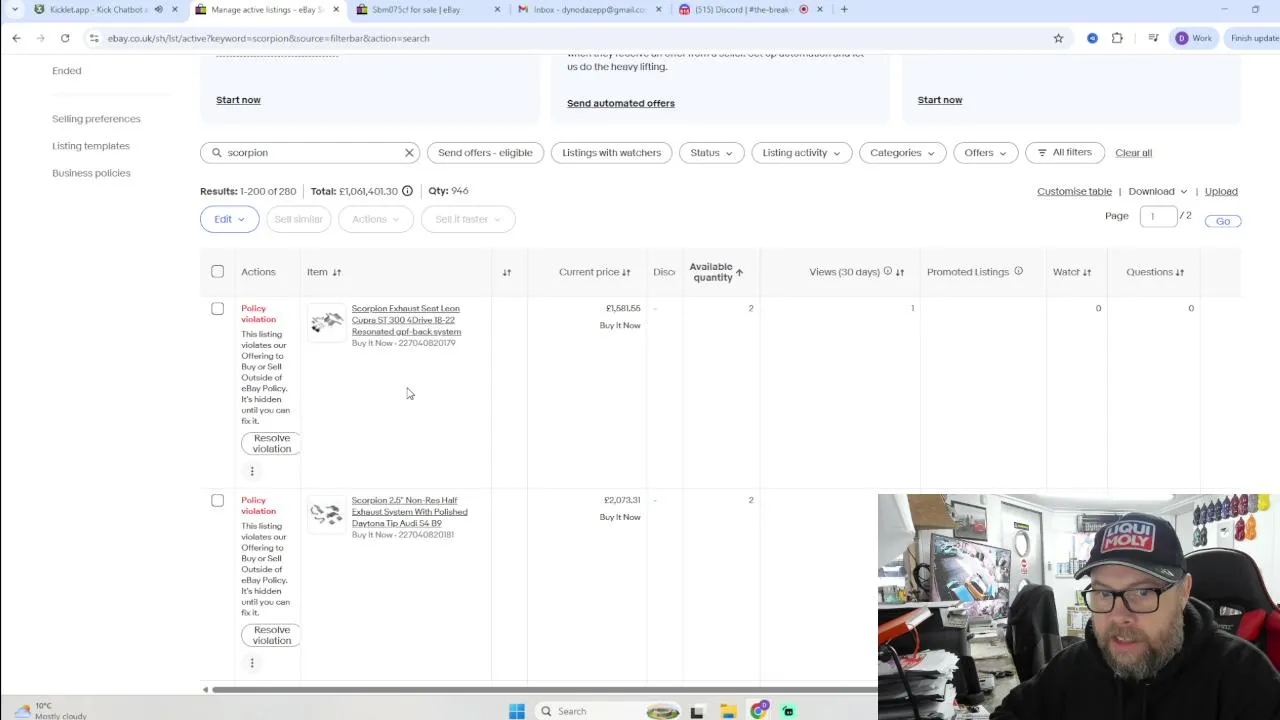1280x720 pixels.
Task: Select the Scorpion 2.5" Non-Res Half Exhaust checkbox
Action: (x=217, y=501)
